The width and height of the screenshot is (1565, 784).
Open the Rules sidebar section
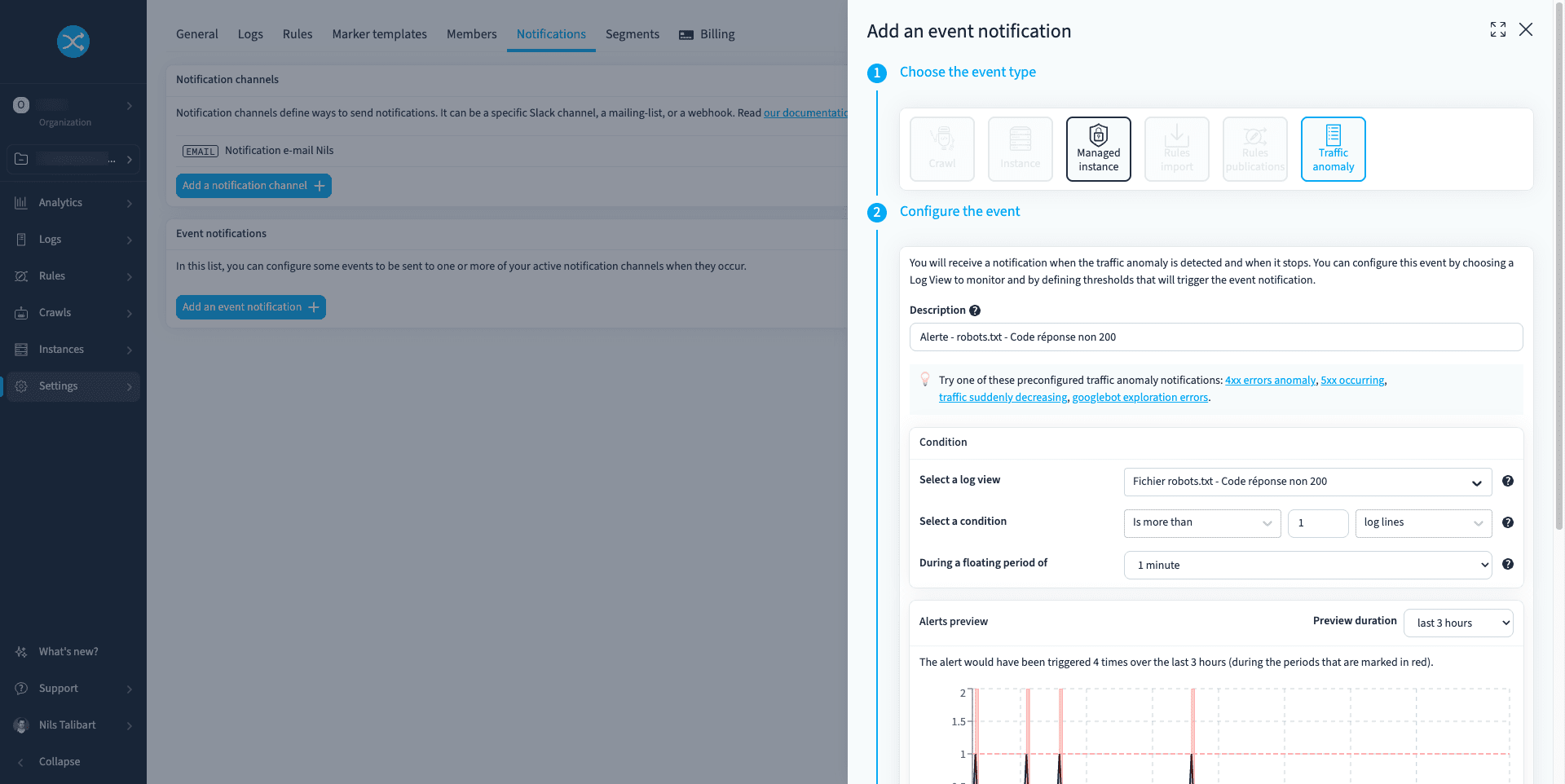(73, 276)
